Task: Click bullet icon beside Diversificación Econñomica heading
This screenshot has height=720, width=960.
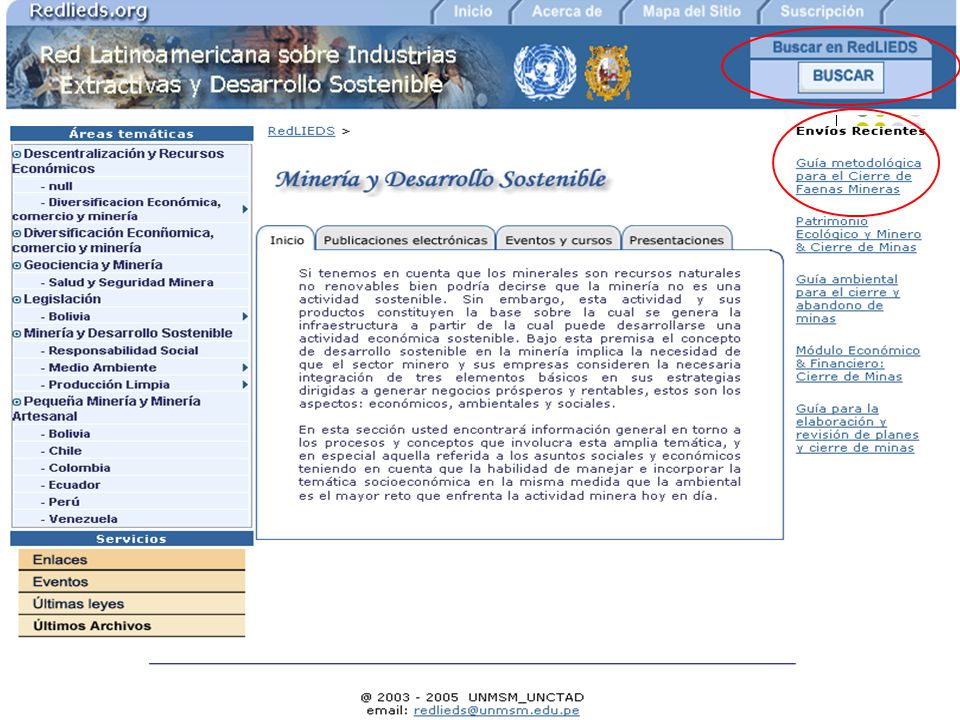Action: point(17,234)
